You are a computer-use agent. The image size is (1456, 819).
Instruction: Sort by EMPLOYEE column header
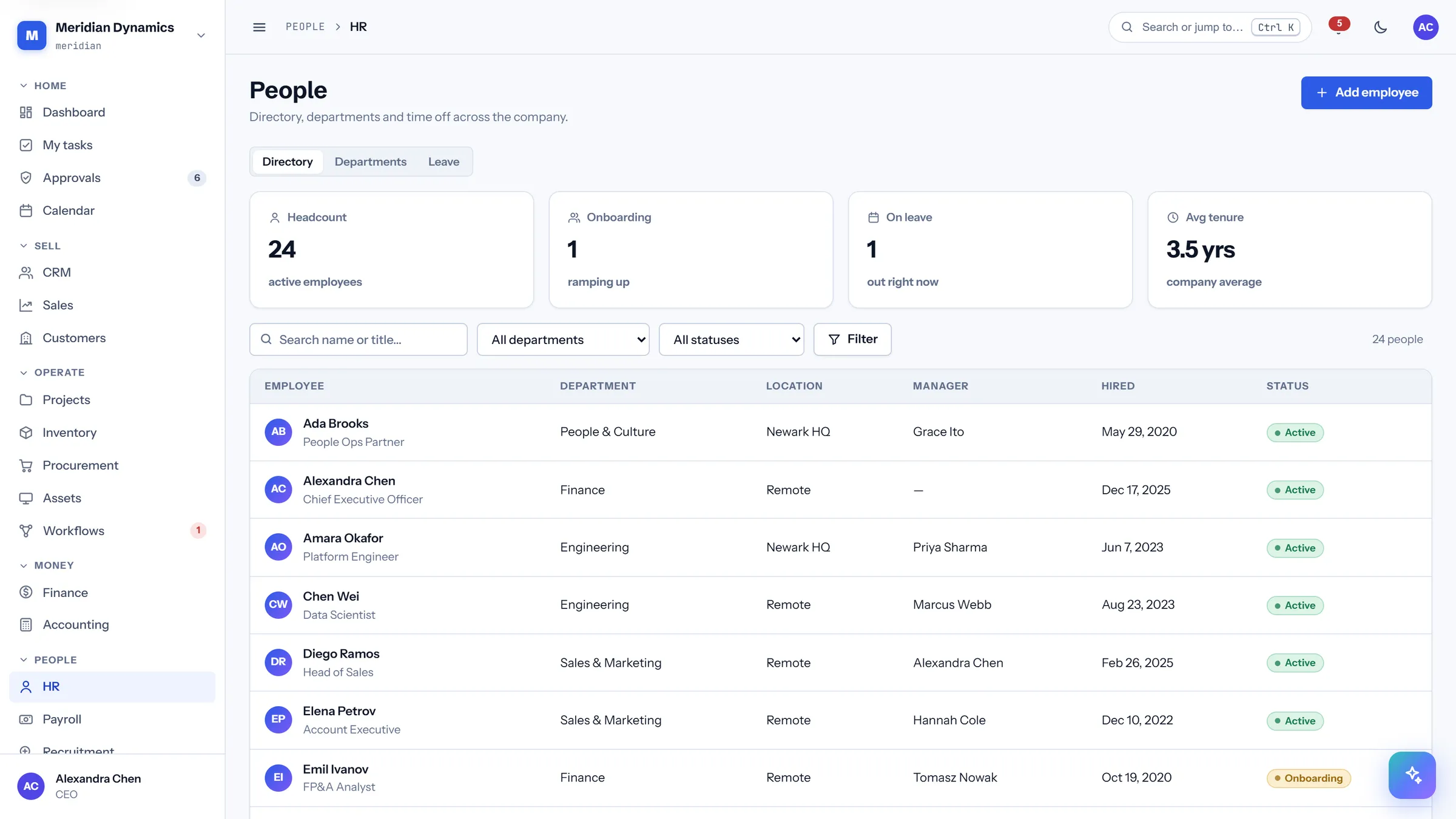click(x=294, y=386)
